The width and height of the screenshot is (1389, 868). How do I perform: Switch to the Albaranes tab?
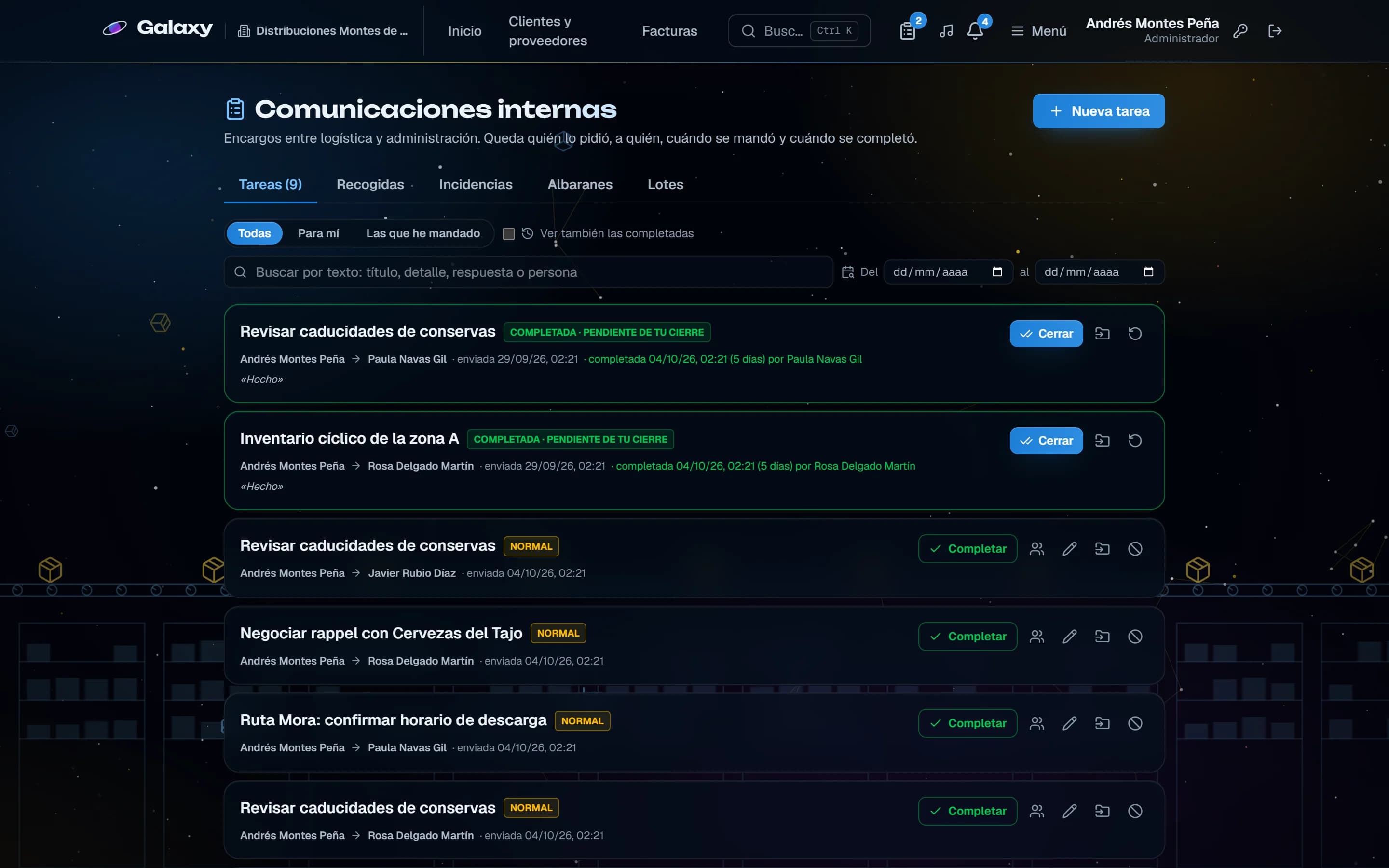click(x=580, y=184)
